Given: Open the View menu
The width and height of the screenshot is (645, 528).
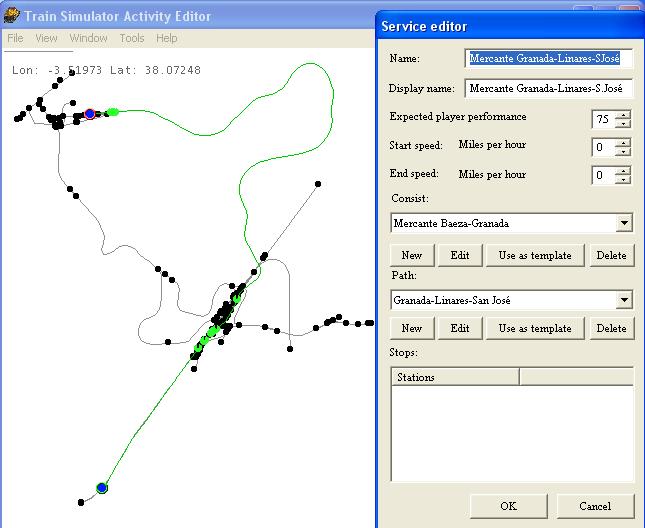Looking at the screenshot, I should [46, 38].
